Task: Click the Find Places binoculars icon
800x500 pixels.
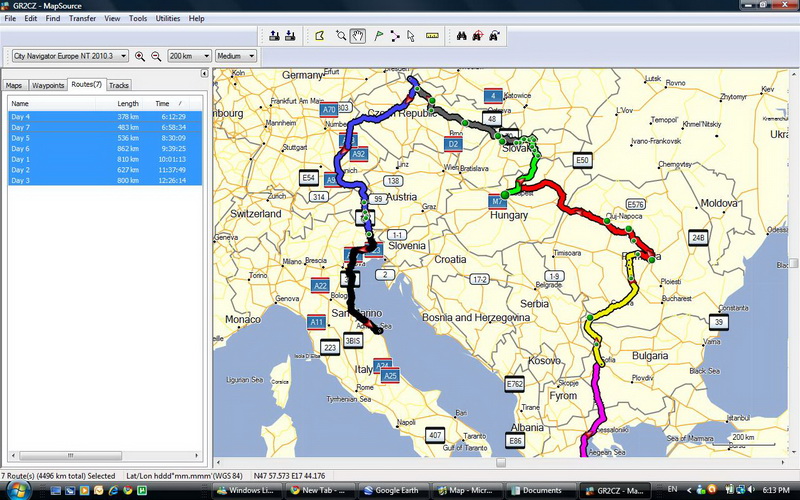Action: tap(462, 36)
